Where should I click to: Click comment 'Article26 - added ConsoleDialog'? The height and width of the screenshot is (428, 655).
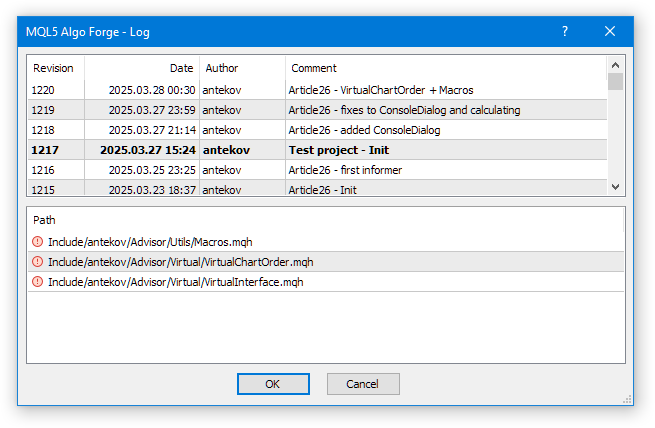click(364, 130)
